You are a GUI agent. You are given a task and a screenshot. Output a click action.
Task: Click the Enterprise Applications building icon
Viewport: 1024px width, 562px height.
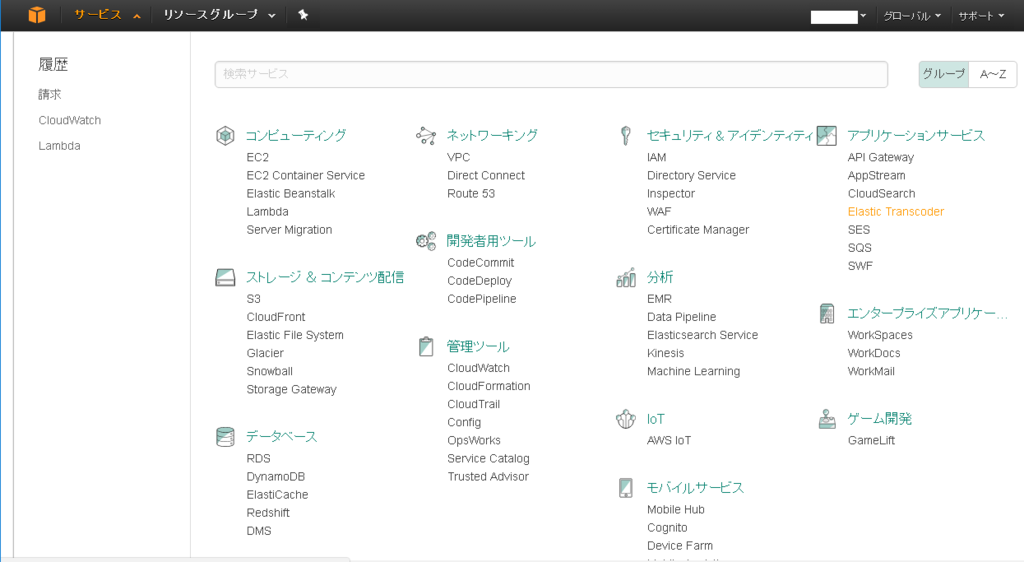[x=827, y=314]
